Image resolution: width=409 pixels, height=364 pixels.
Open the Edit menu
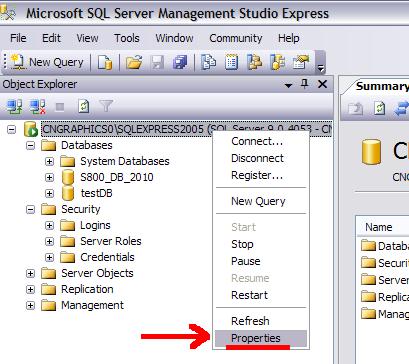[51, 38]
